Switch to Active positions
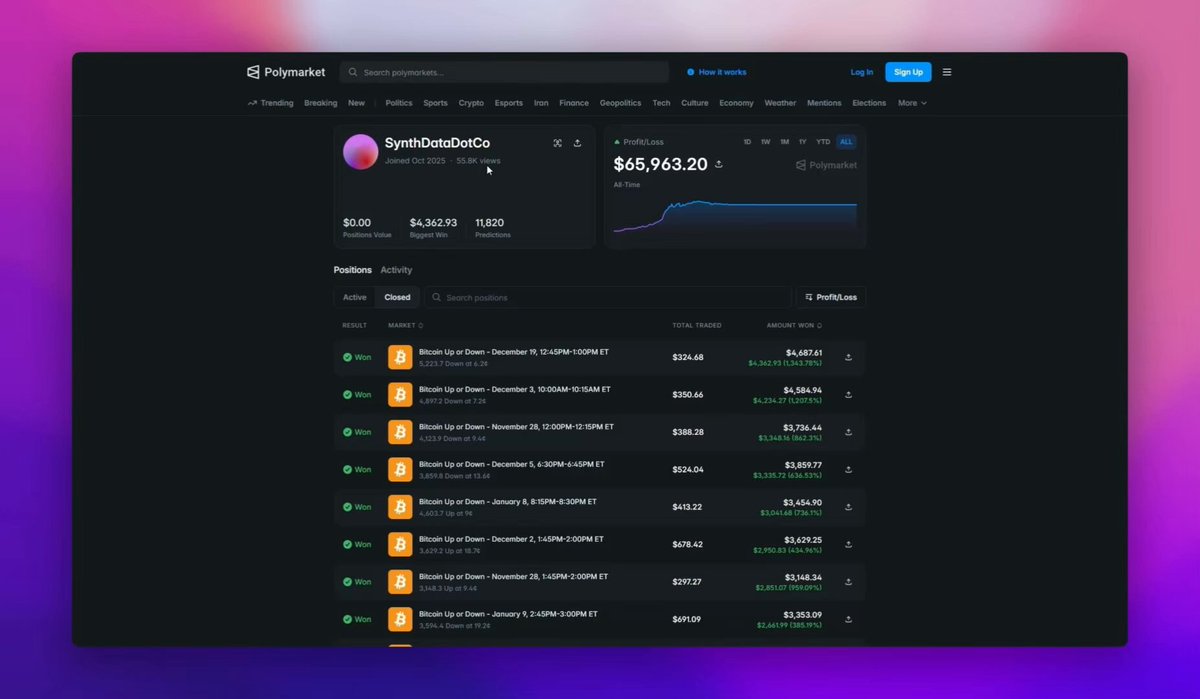Viewport: 1200px width, 699px height. coord(355,297)
